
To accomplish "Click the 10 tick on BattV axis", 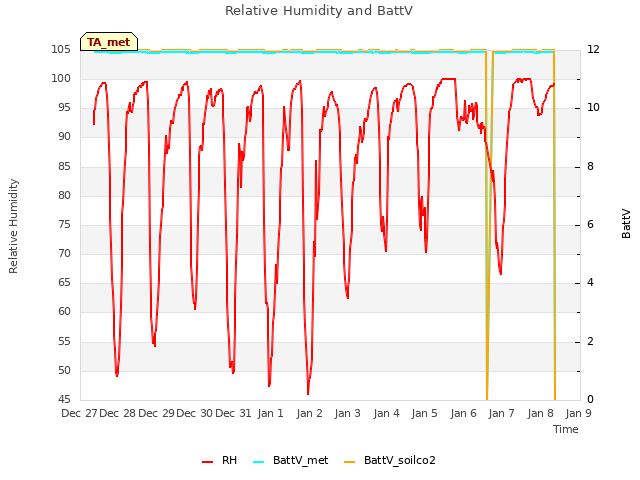I will pyautogui.click(x=593, y=108).
